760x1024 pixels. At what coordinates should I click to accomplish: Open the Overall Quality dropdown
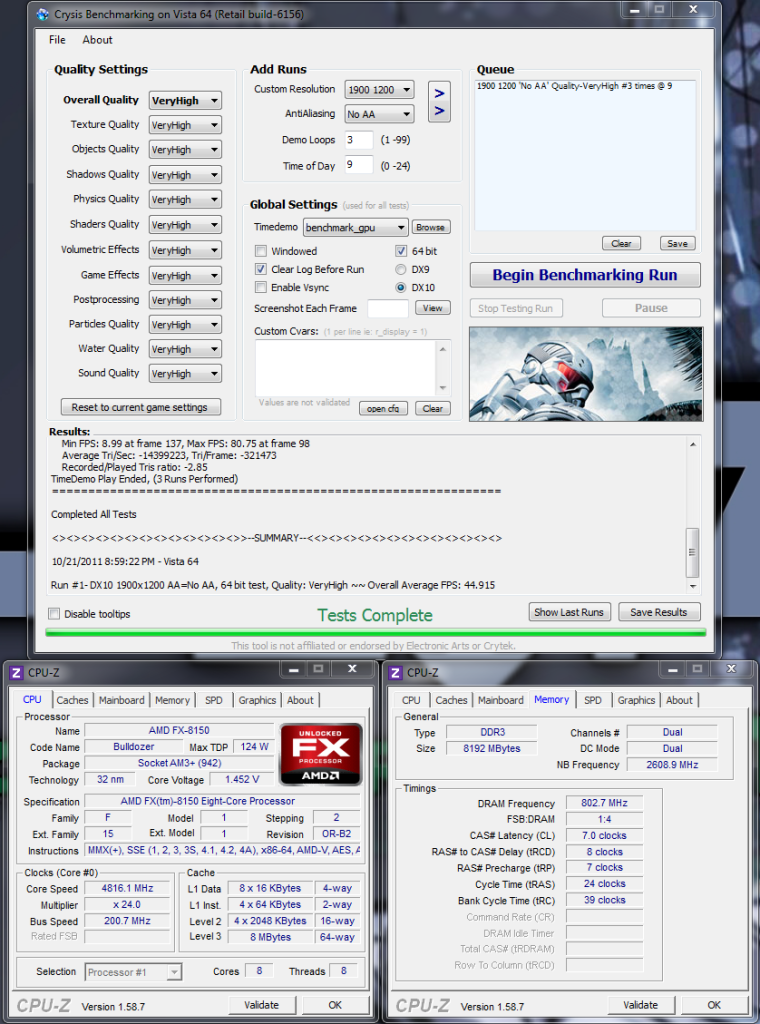185,101
